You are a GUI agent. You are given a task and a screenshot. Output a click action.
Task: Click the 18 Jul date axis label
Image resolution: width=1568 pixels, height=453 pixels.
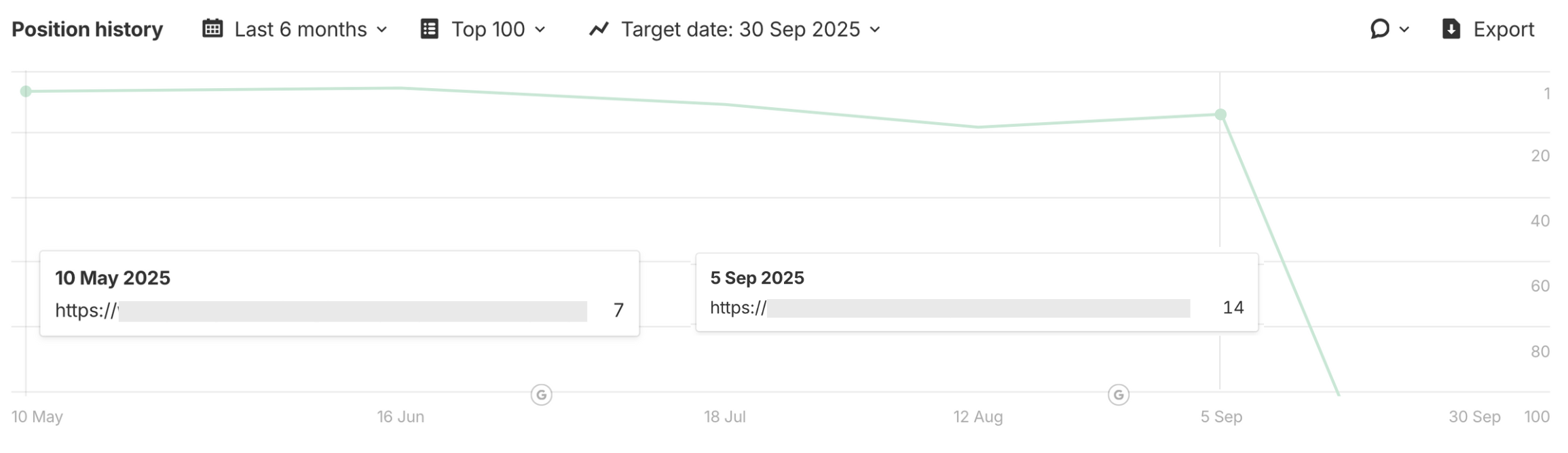coord(724,416)
